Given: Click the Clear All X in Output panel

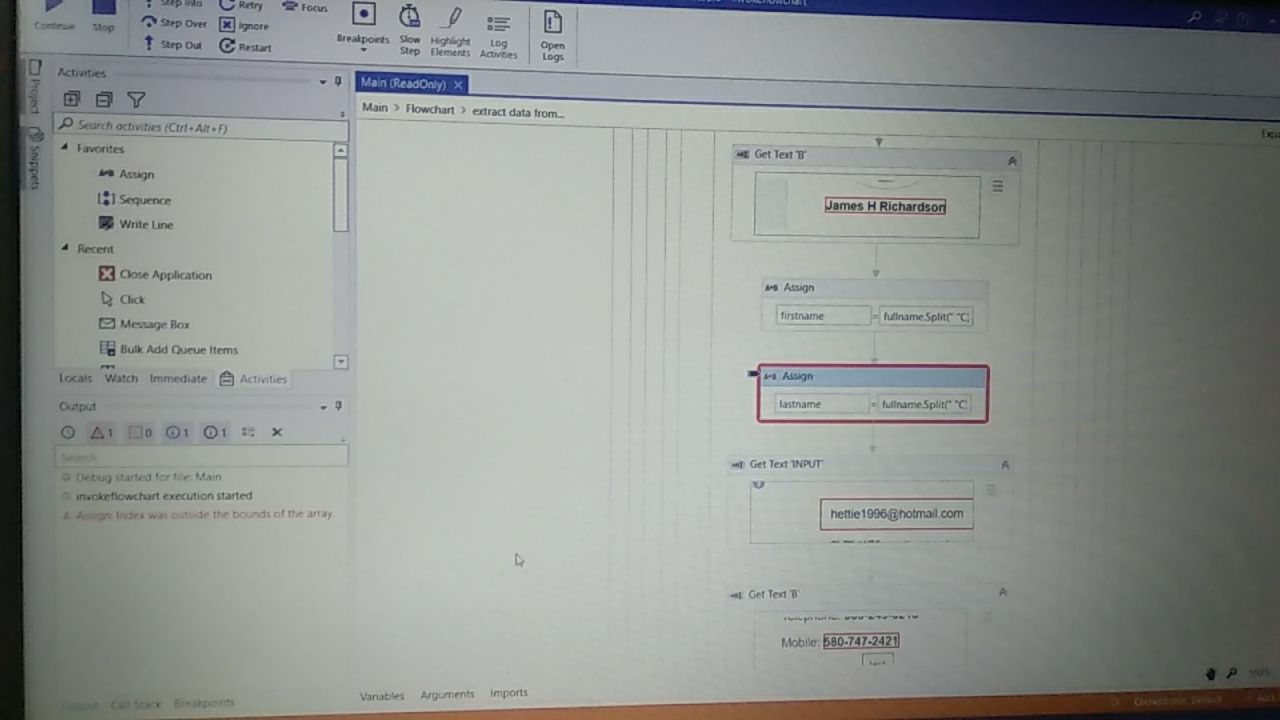Looking at the screenshot, I should point(277,432).
